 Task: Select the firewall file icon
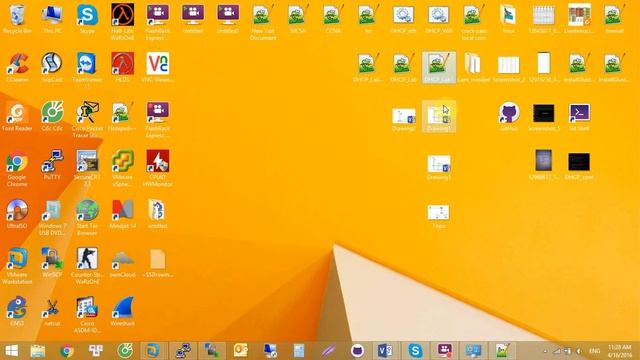614,18
